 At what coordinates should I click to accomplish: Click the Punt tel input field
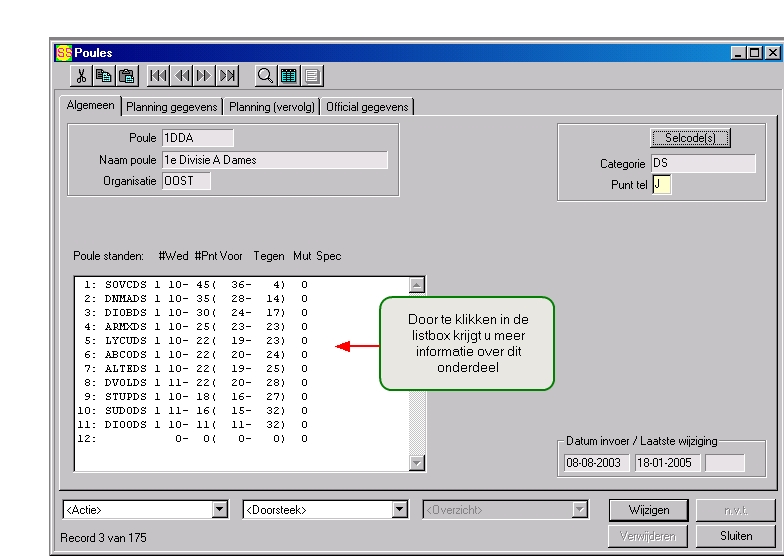pyautogui.click(x=662, y=184)
